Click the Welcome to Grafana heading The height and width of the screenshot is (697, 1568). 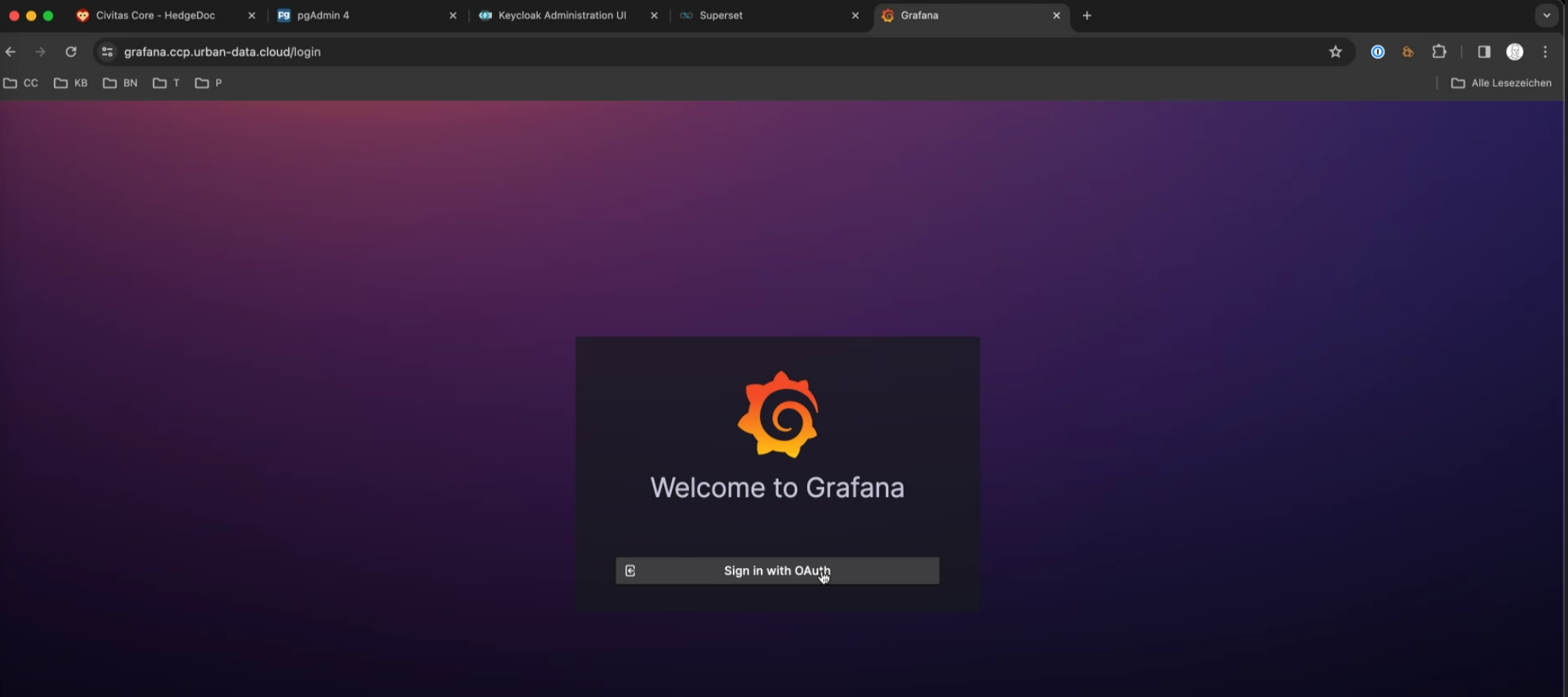point(777,488)
